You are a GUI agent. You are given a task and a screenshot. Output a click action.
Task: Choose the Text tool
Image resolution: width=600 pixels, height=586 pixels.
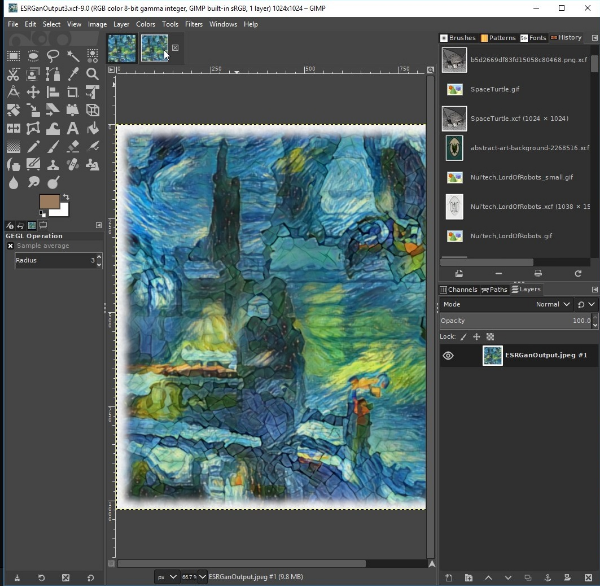[x=72, y=128]
